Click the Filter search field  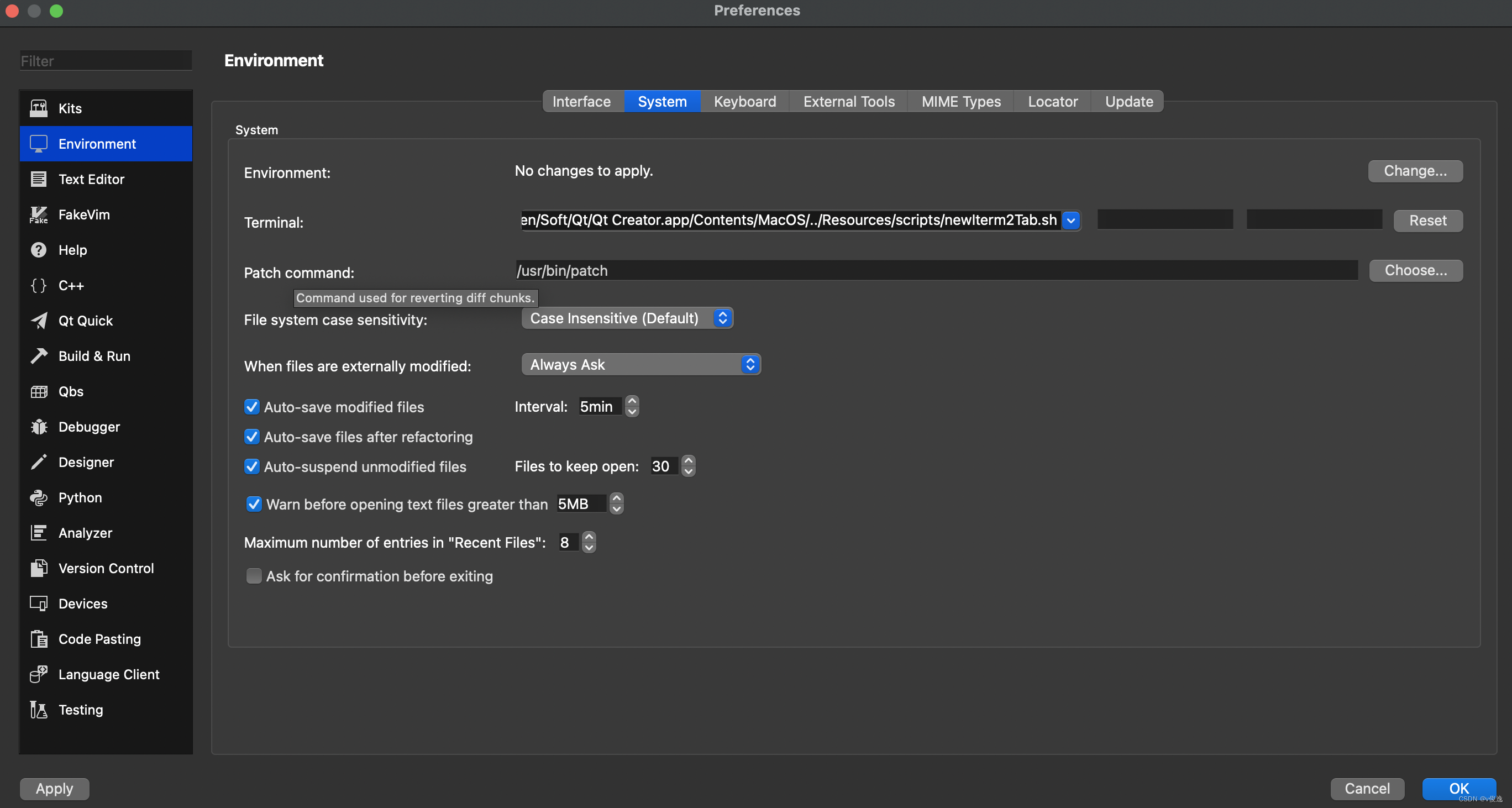[106, 61]
